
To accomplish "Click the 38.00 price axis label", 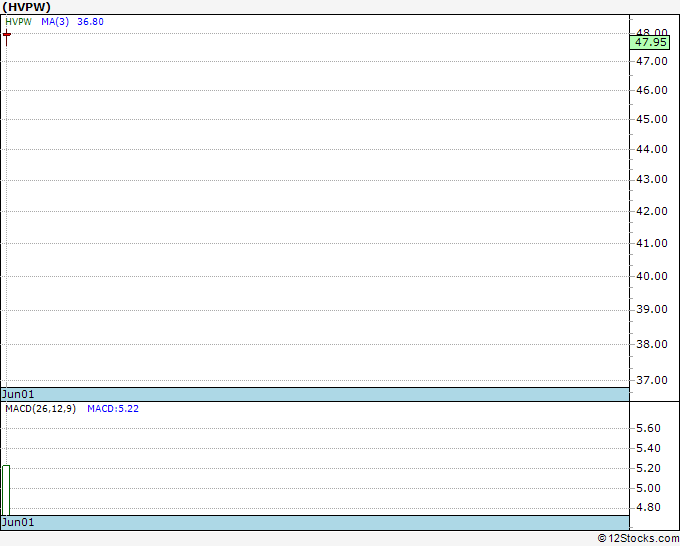I will coord(651,344).
